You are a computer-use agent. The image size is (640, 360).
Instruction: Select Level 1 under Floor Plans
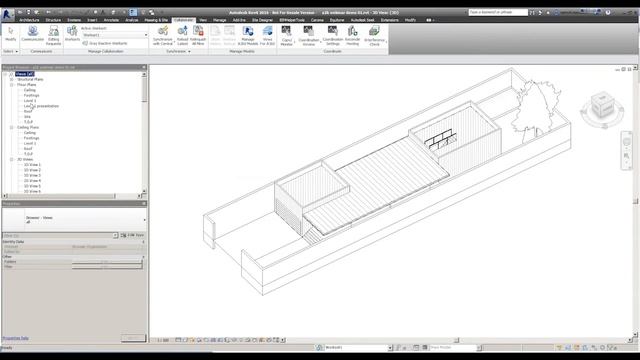coord(30,101)
